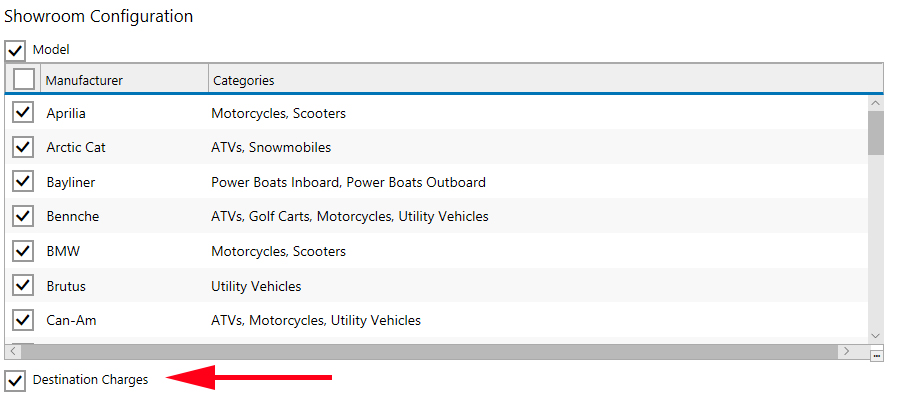Image resolution: width=902 pixels, height=393 pixels.
Task: Click Aprilia's 'Motorcycles, Scooters' cell
Action: click(x=278, y=113)
